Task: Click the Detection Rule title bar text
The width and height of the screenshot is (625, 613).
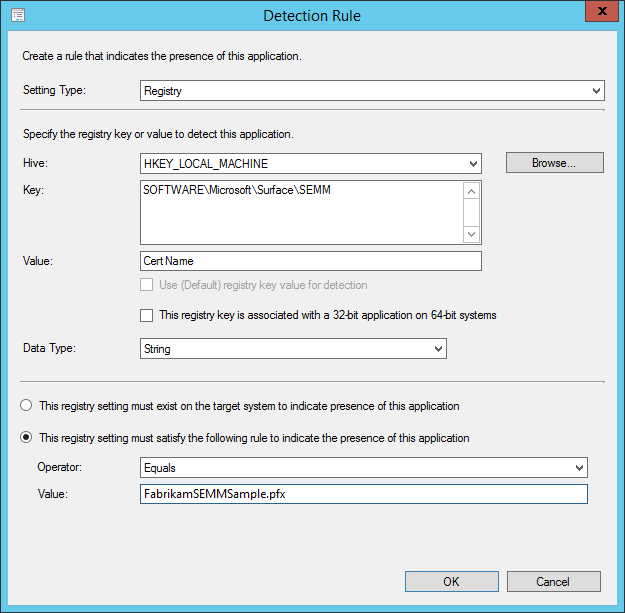Action: click(x=312, y=15)
